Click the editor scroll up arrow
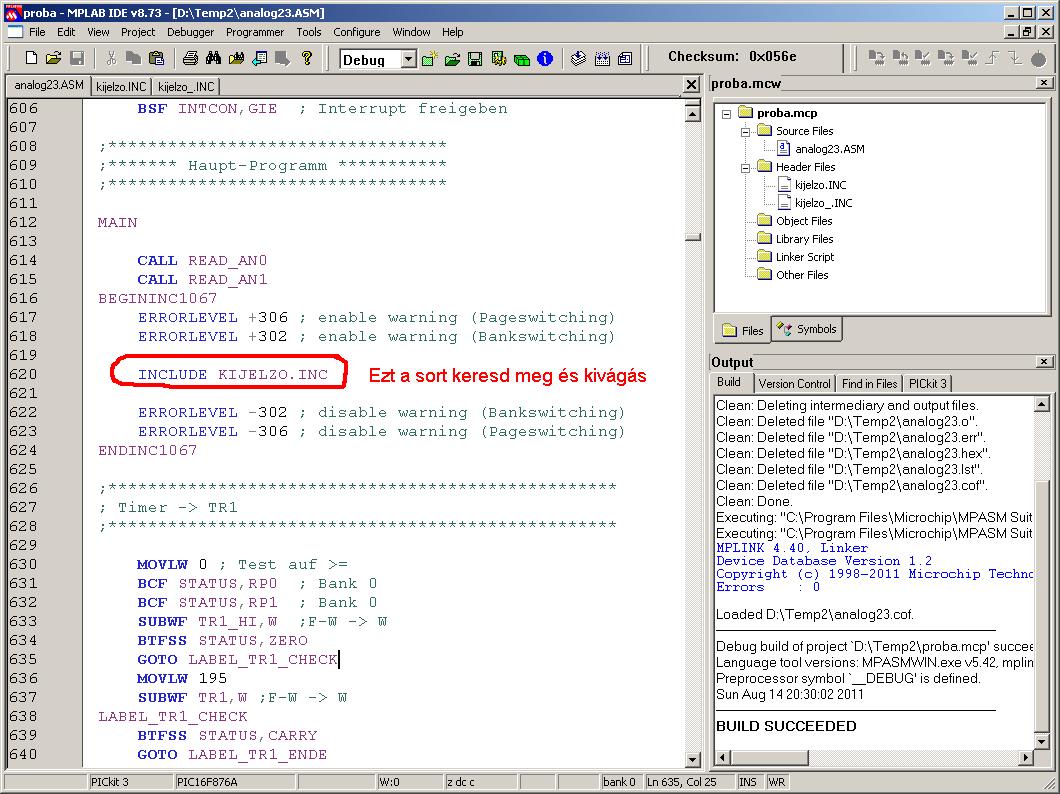Viewport: 1060px width, 794px height. coord(692,114)
